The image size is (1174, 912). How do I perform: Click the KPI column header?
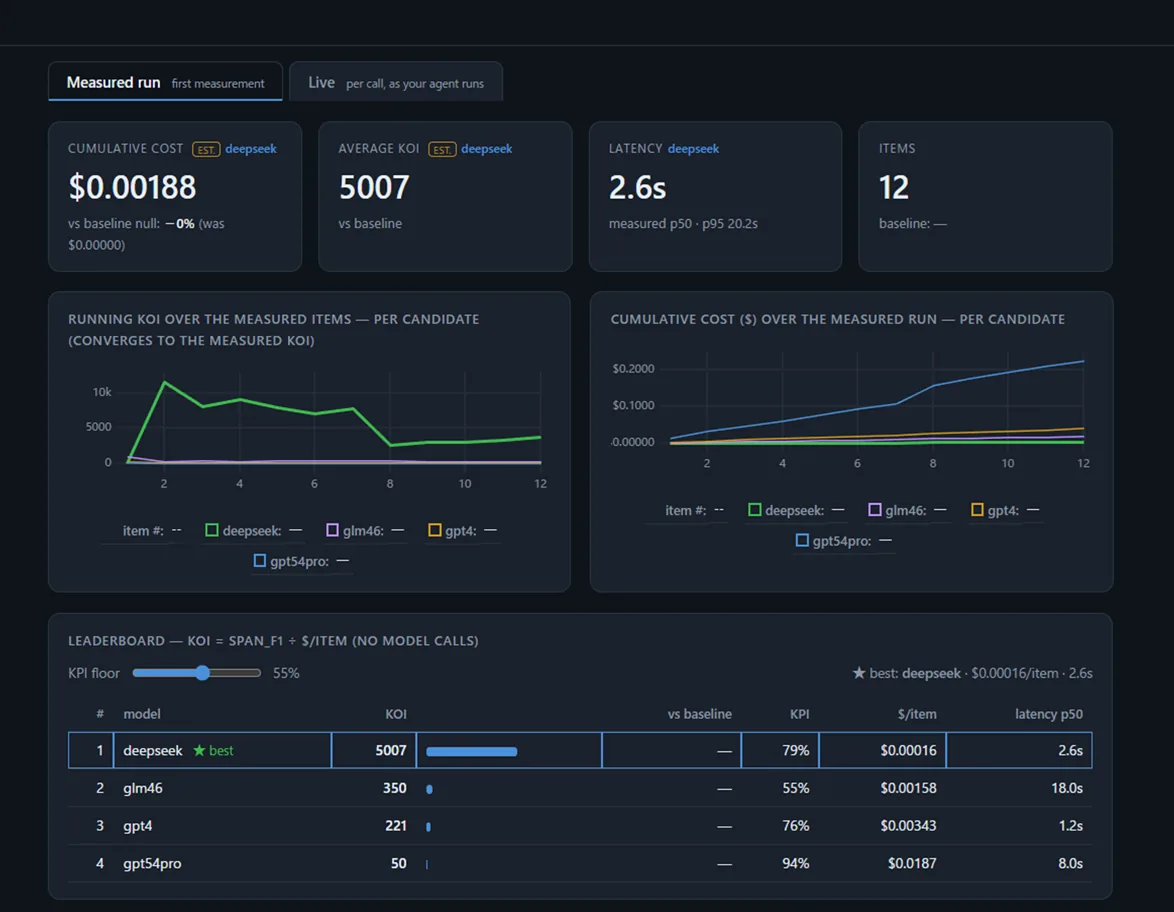tap(800, 714)
